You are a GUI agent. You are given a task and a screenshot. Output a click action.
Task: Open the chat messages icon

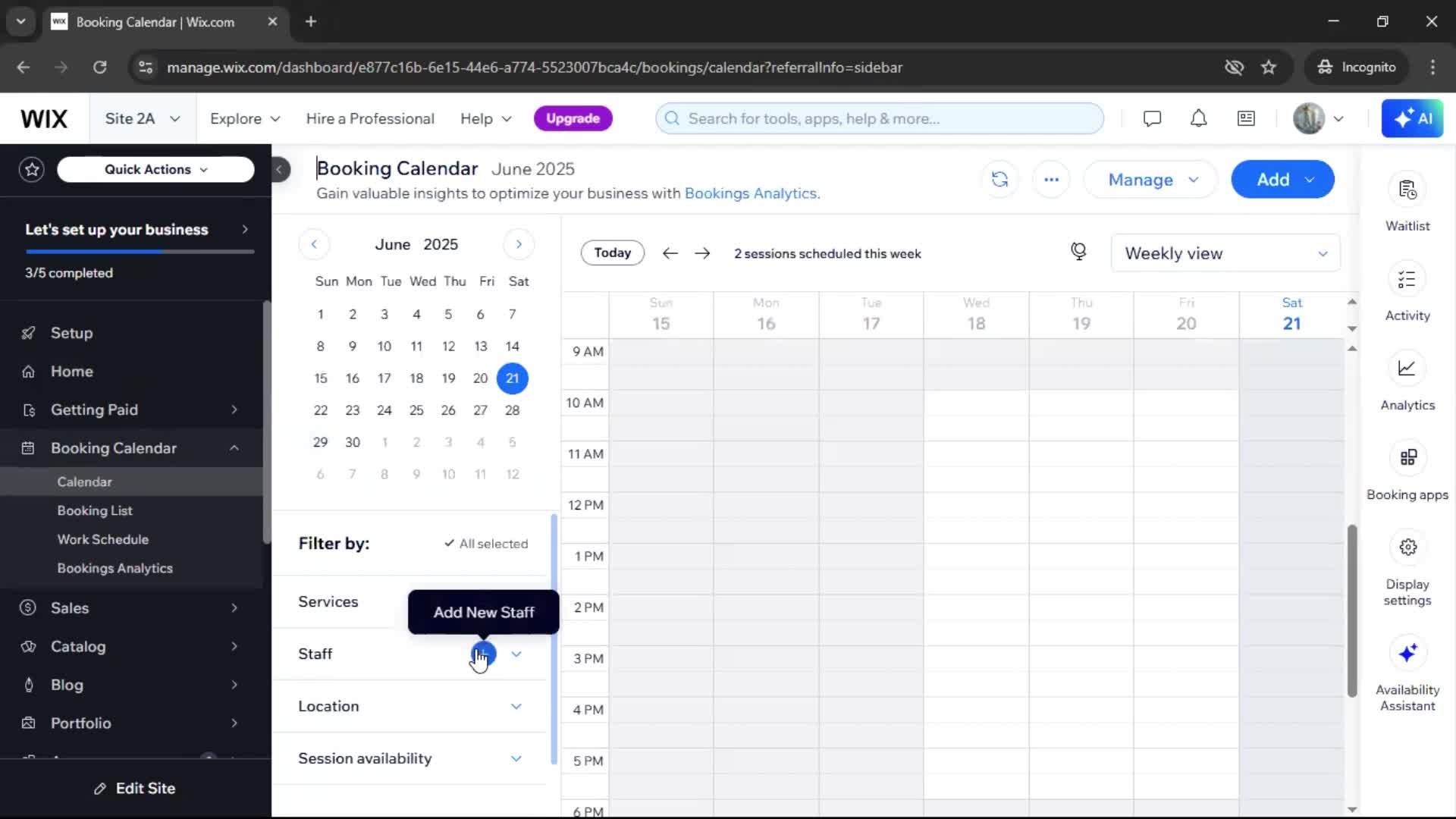click(1152, 118)
